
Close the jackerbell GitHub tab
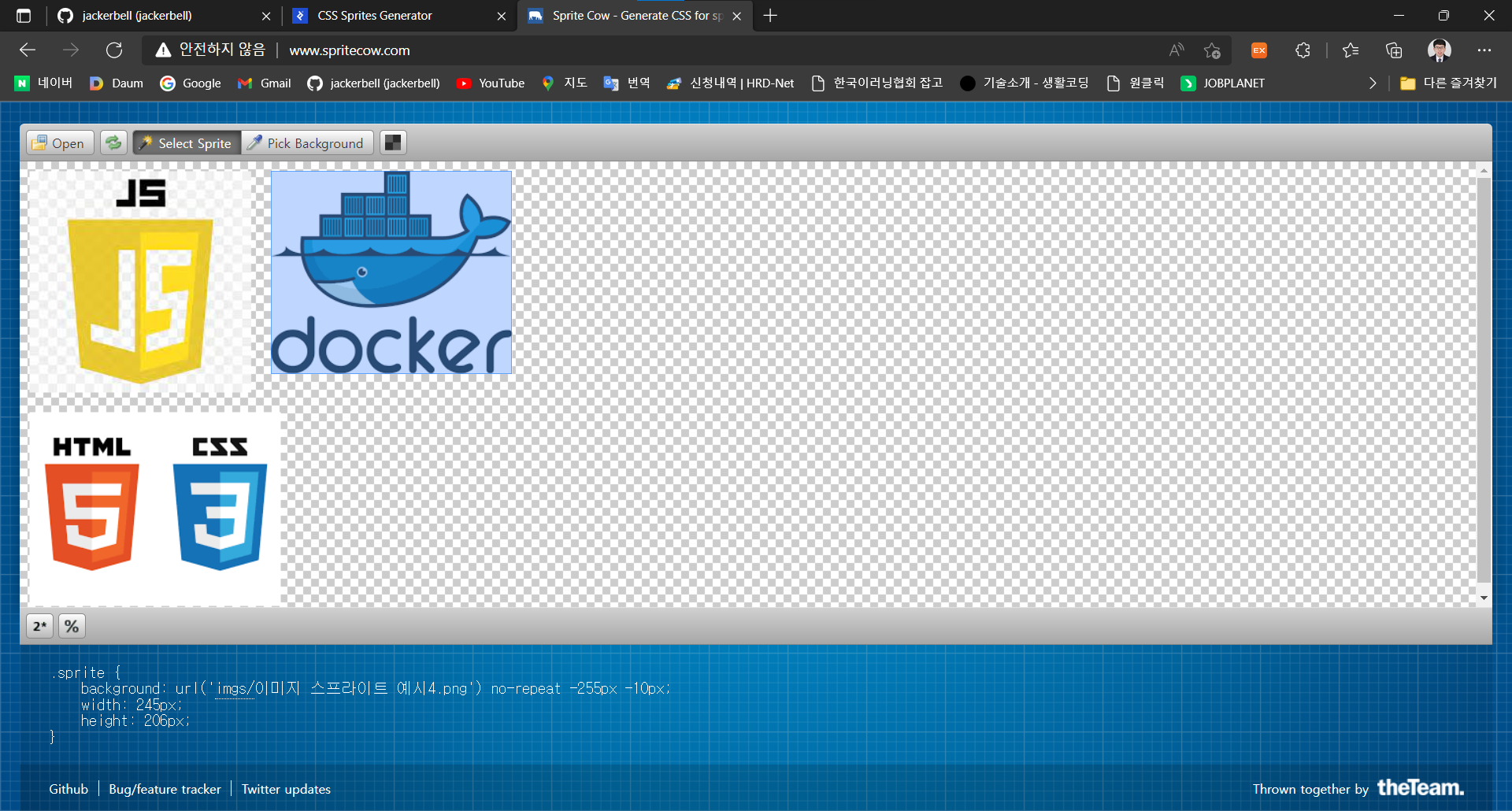[x=266, y=16]
